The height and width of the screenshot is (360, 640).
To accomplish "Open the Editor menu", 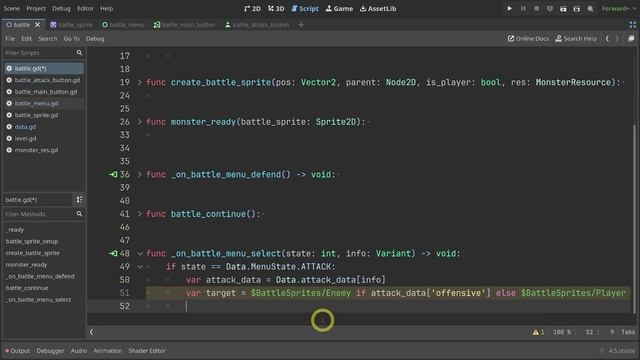I will point(85,8).
